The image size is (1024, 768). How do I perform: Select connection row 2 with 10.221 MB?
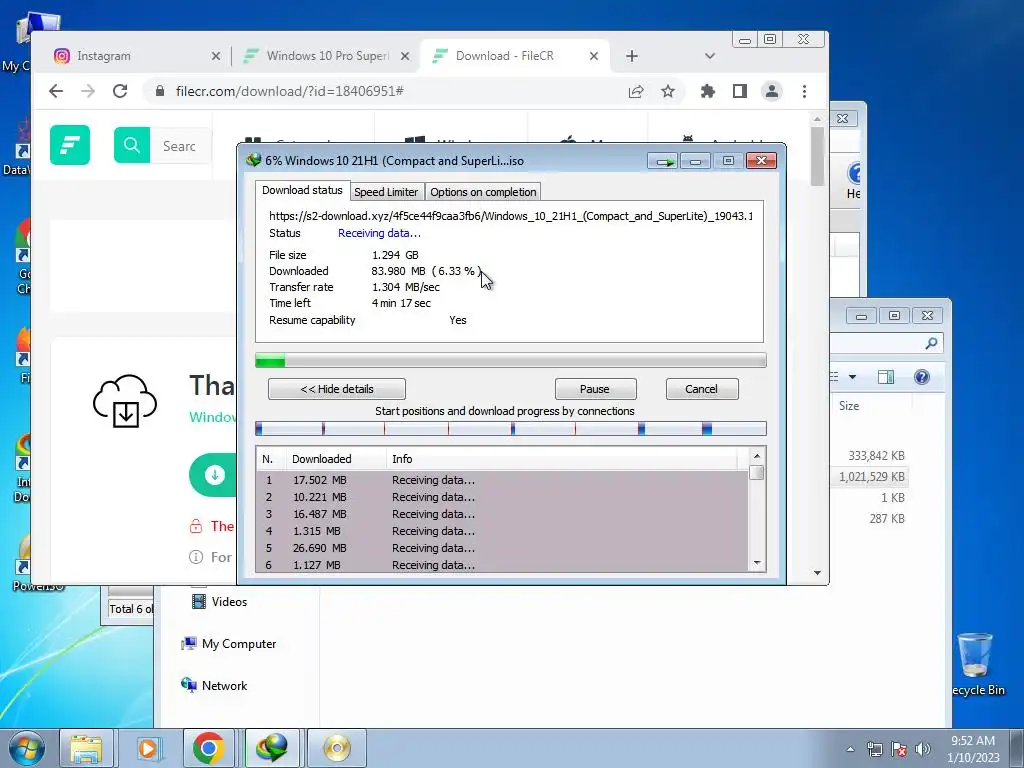click(502, 497)
